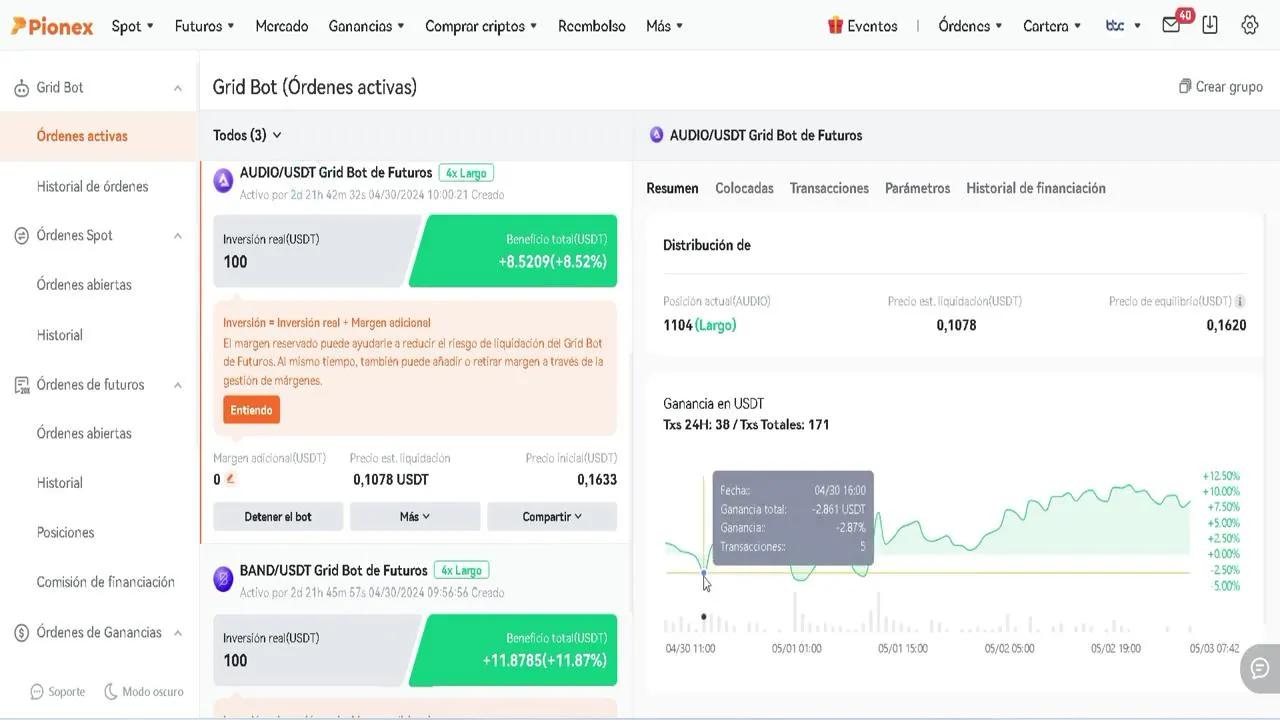Click info icon beside Precio de equilibrio
Image resolution: width=1280 pixels, height=720 pixels.
coord(1240,301)
